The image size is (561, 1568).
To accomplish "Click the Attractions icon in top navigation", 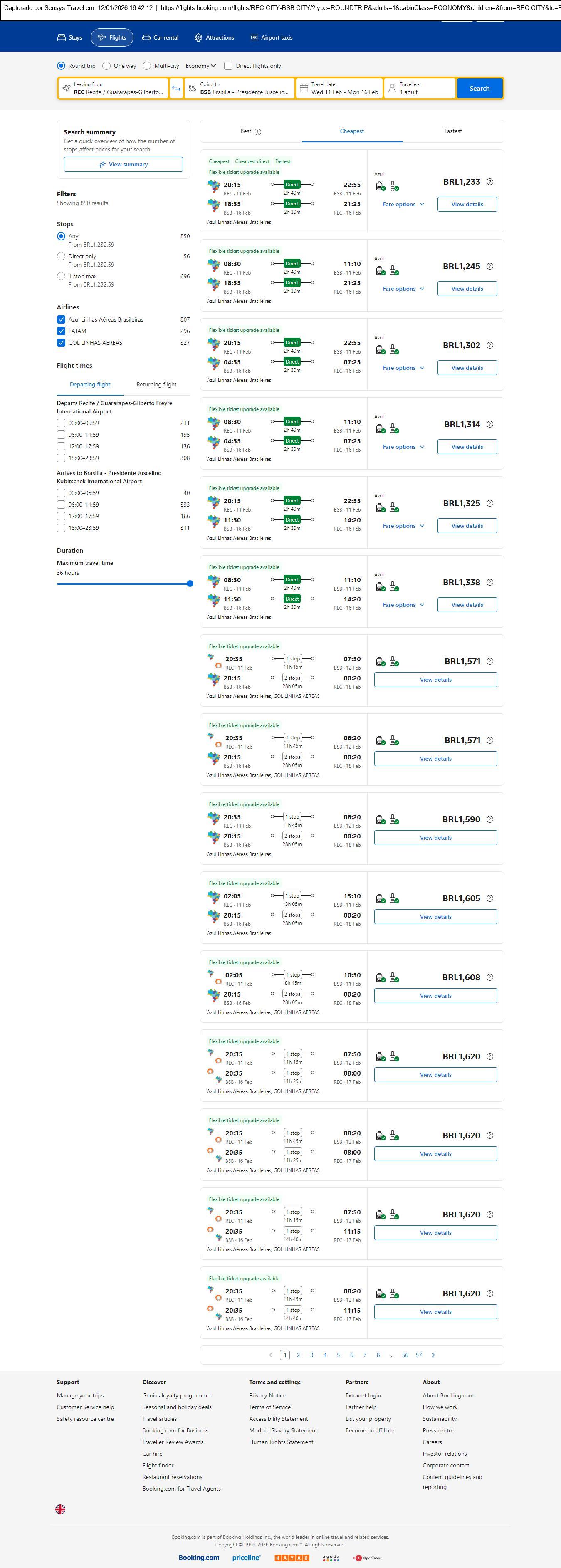I will click(198, 38).
